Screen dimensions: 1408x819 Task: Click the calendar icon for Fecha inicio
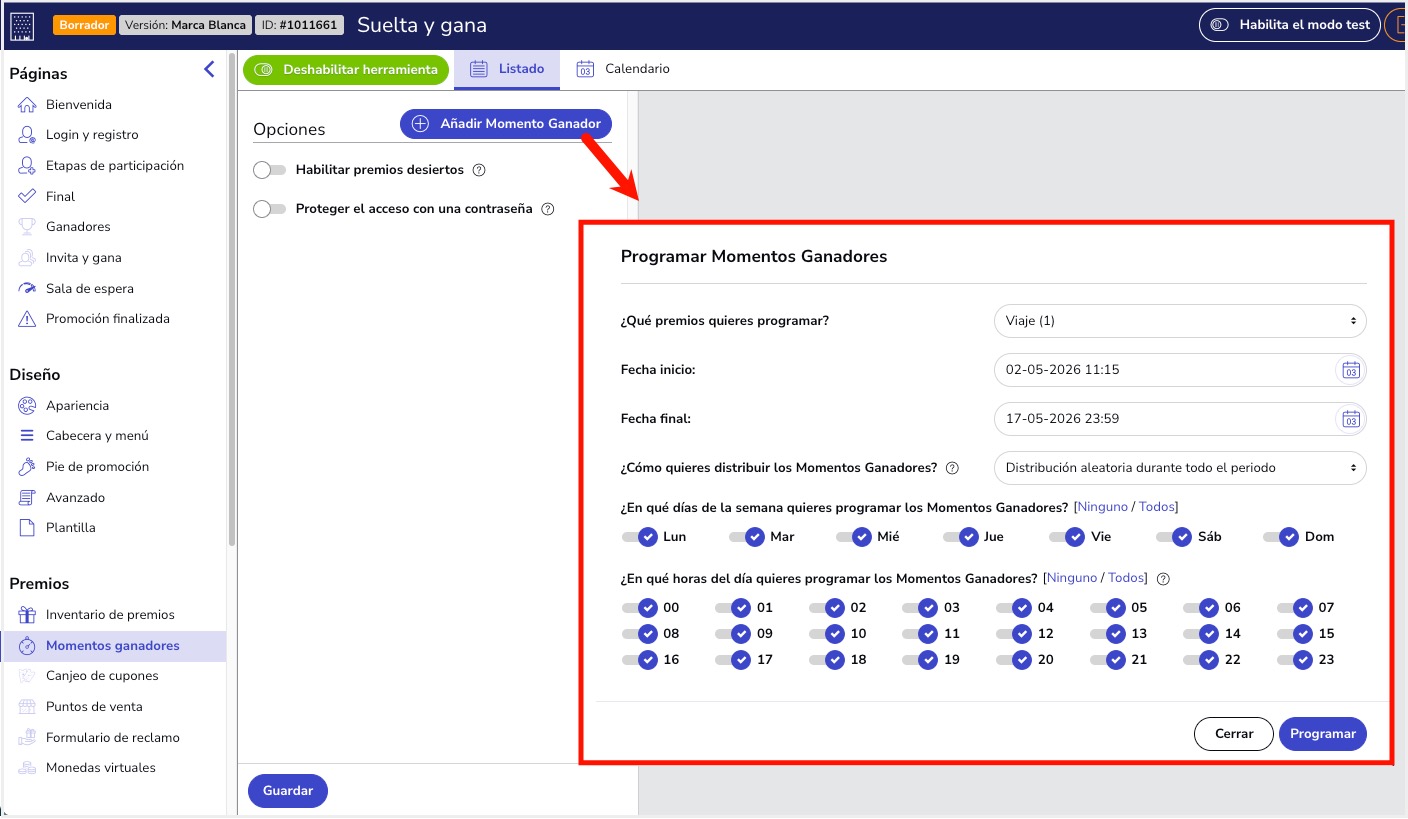(x=1350, y=370)
